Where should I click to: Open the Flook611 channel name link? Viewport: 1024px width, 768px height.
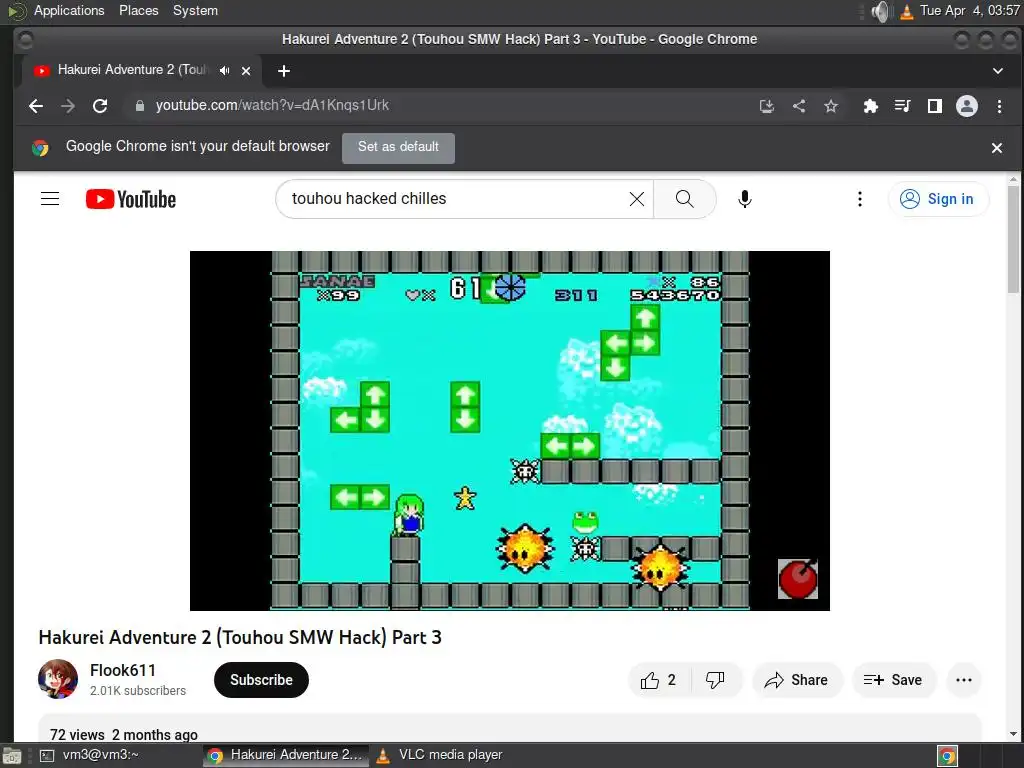[123, 670]
